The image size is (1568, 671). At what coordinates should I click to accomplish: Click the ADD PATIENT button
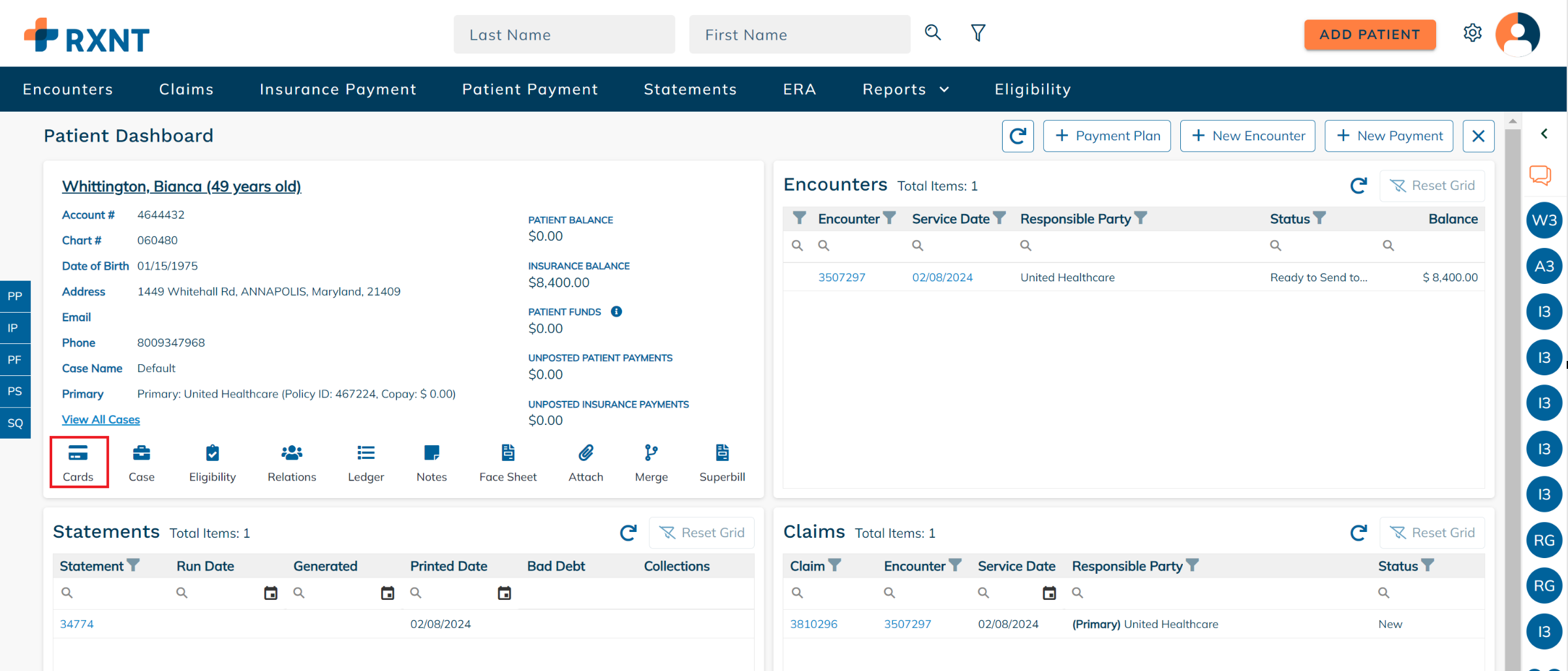click(1370, 35)
